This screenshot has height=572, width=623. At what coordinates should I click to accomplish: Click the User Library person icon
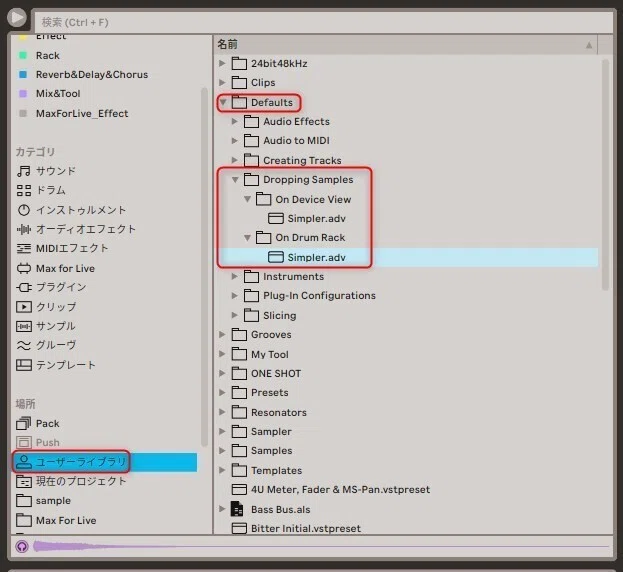pyautogui.click(x=23, y=462)
